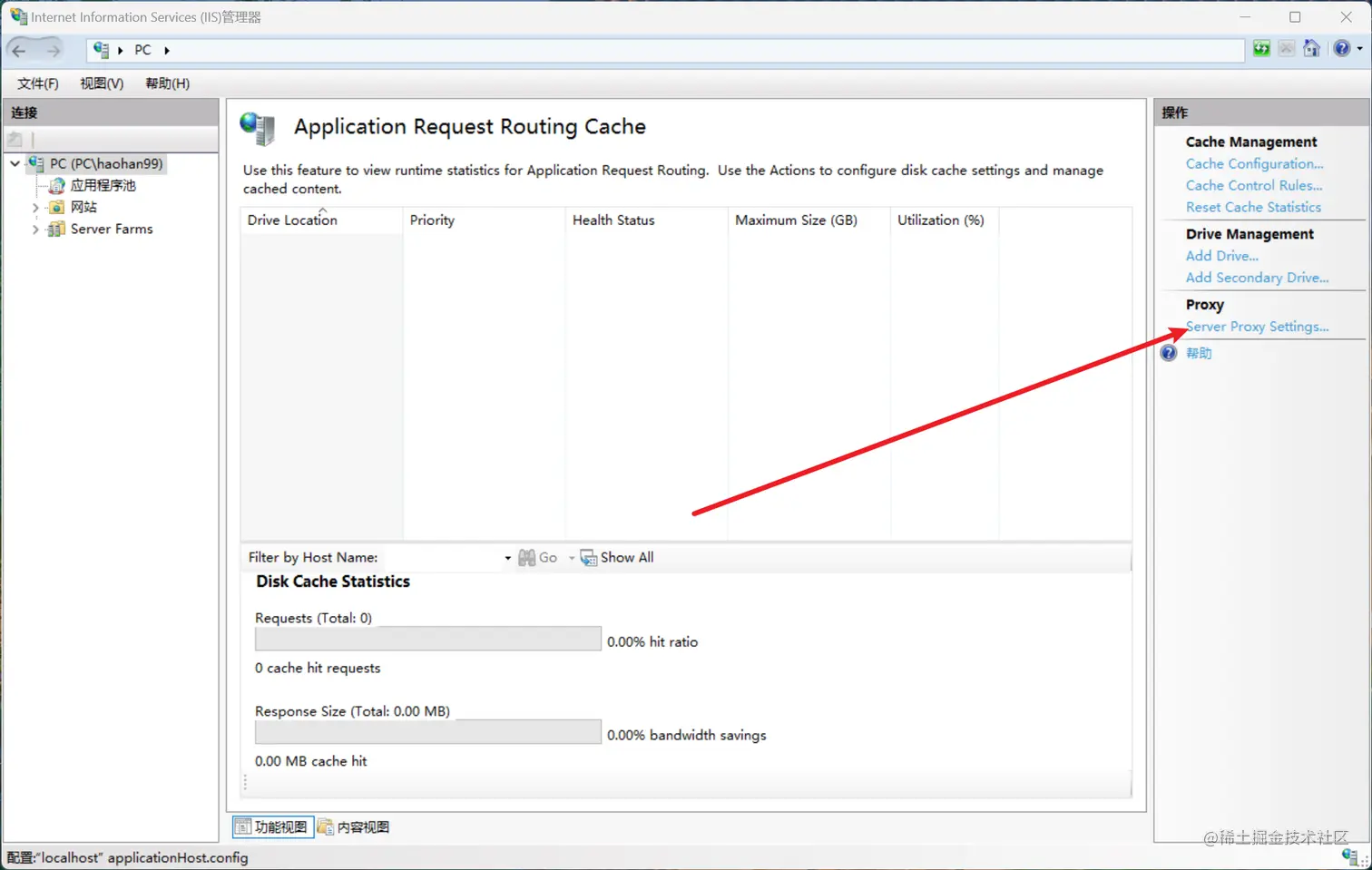Screen dimensions: 1372x870
Task: Open the Filter by Host Name dropdown
Action: 507,558
